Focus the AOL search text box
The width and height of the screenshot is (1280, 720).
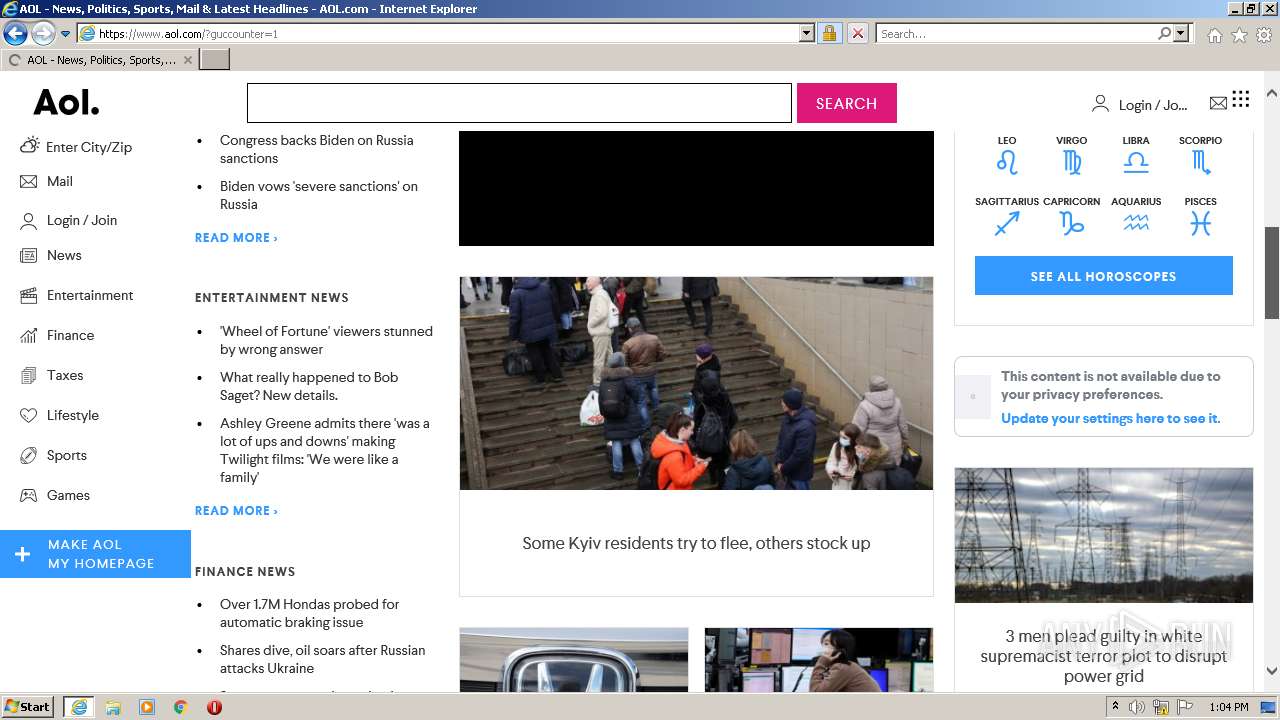pos(519,103)
